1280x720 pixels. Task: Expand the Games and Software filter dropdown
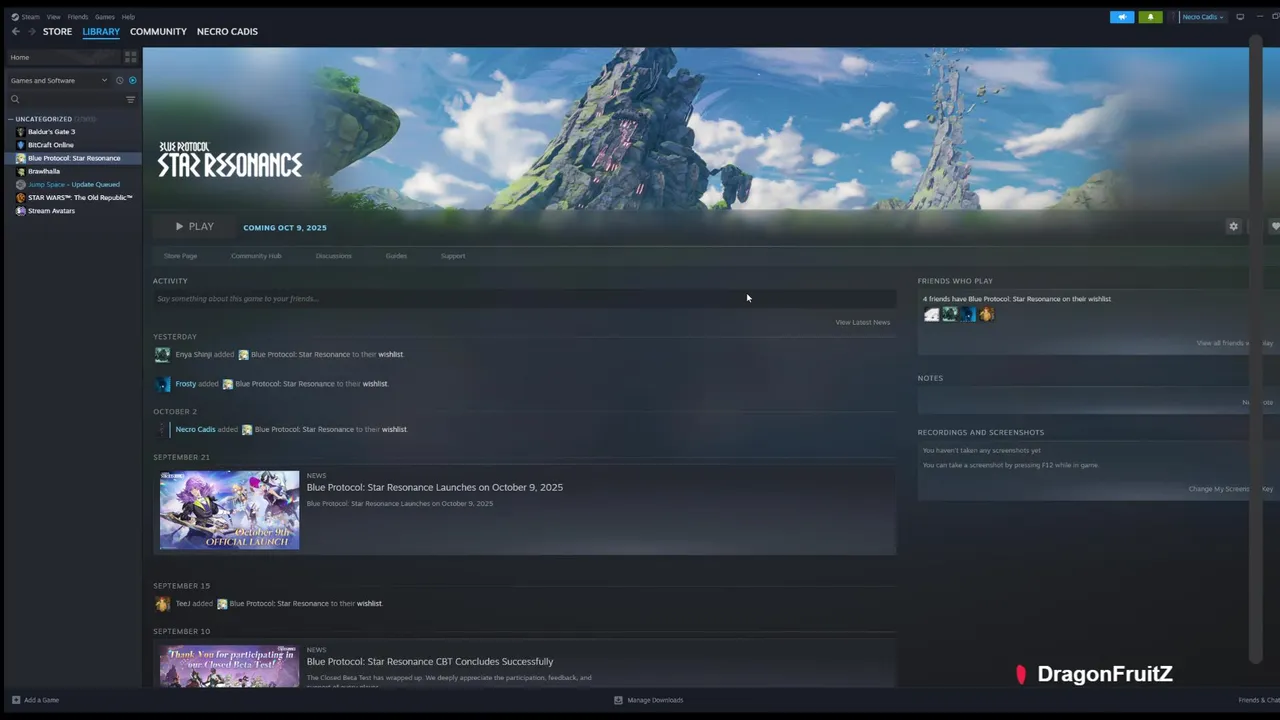(59, 80)
